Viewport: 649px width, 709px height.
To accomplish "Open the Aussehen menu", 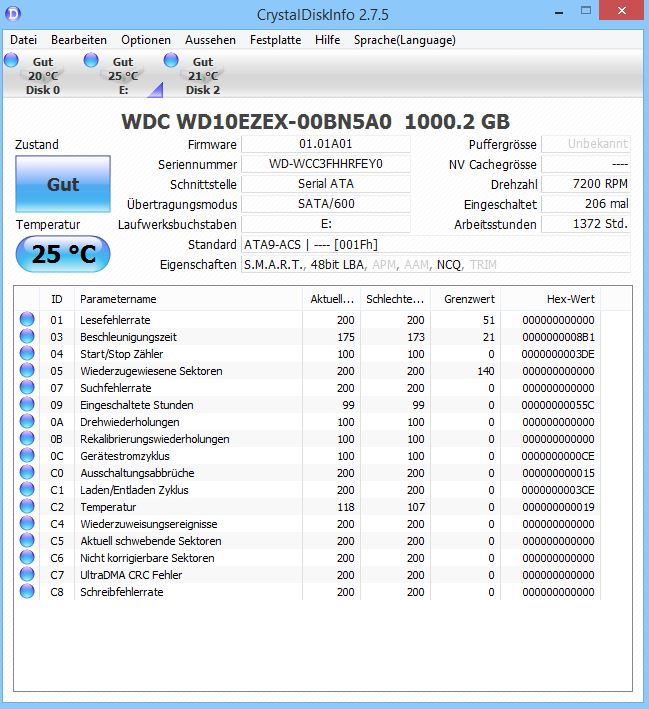I will point(210,40).
